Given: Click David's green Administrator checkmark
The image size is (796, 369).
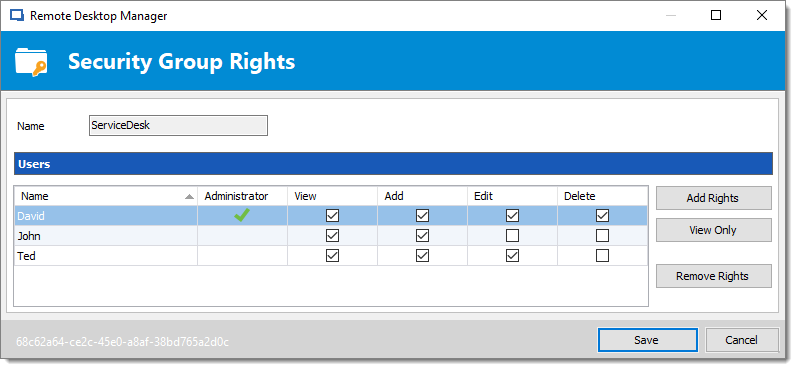Looking at the screenshot, I should pos(242,216).
